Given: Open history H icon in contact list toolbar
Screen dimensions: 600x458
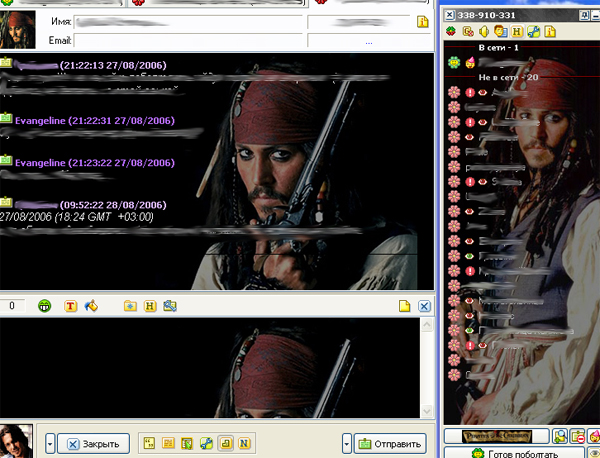Looking at the screenshot, I should (x=517, y=31).
